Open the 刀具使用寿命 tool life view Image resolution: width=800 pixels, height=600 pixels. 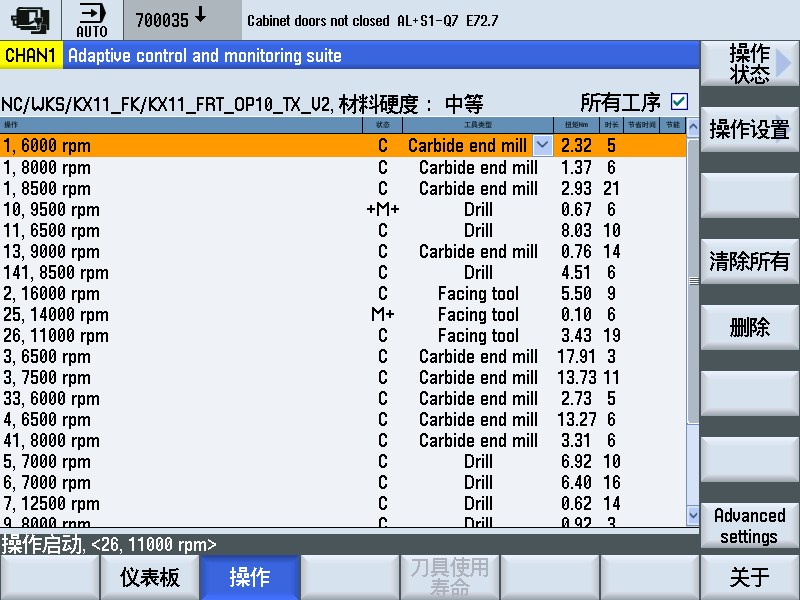click(x=449, y=577)
